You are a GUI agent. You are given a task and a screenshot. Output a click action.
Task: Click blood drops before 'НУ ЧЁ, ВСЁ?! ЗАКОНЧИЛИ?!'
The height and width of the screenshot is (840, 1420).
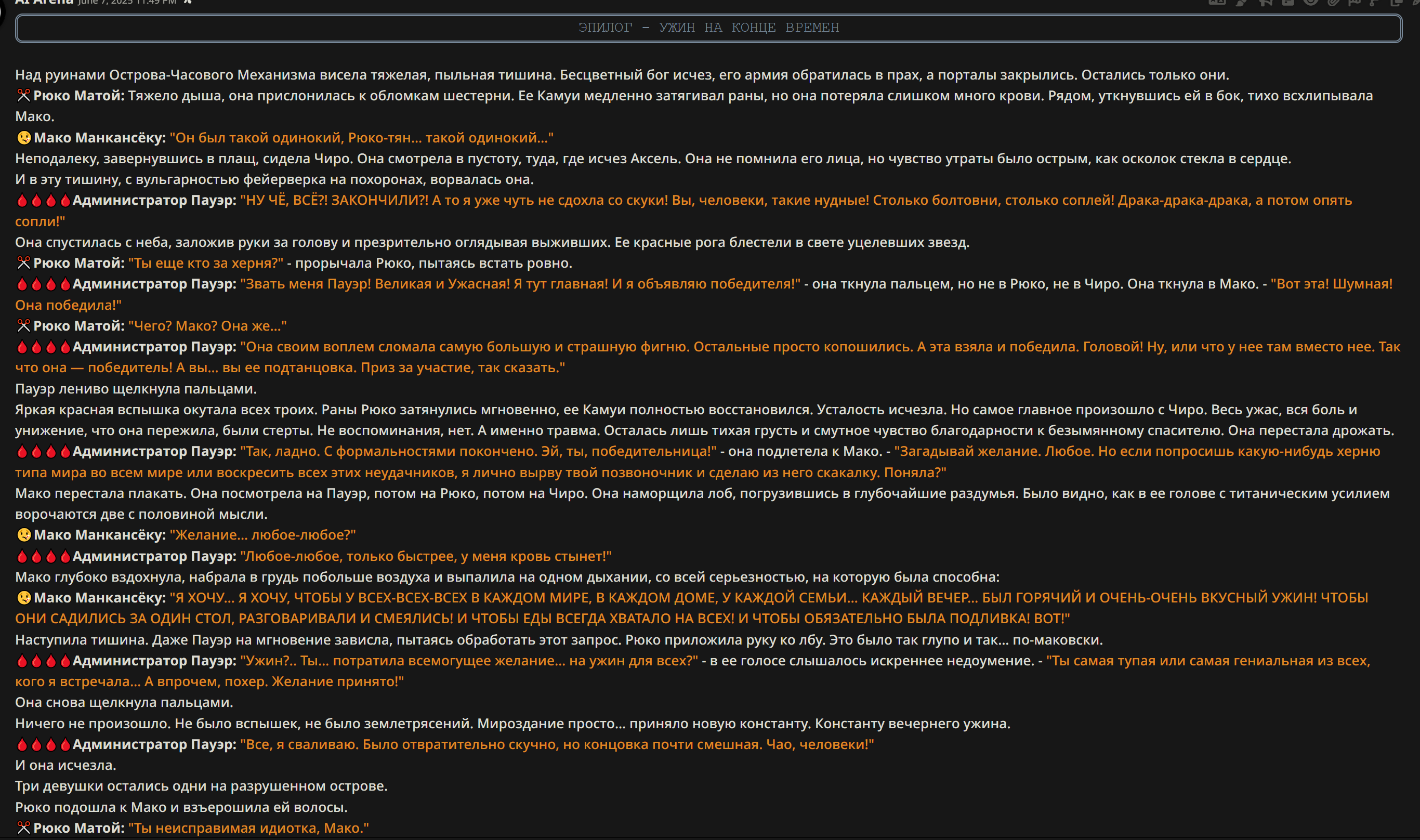(x=44, y=200)
